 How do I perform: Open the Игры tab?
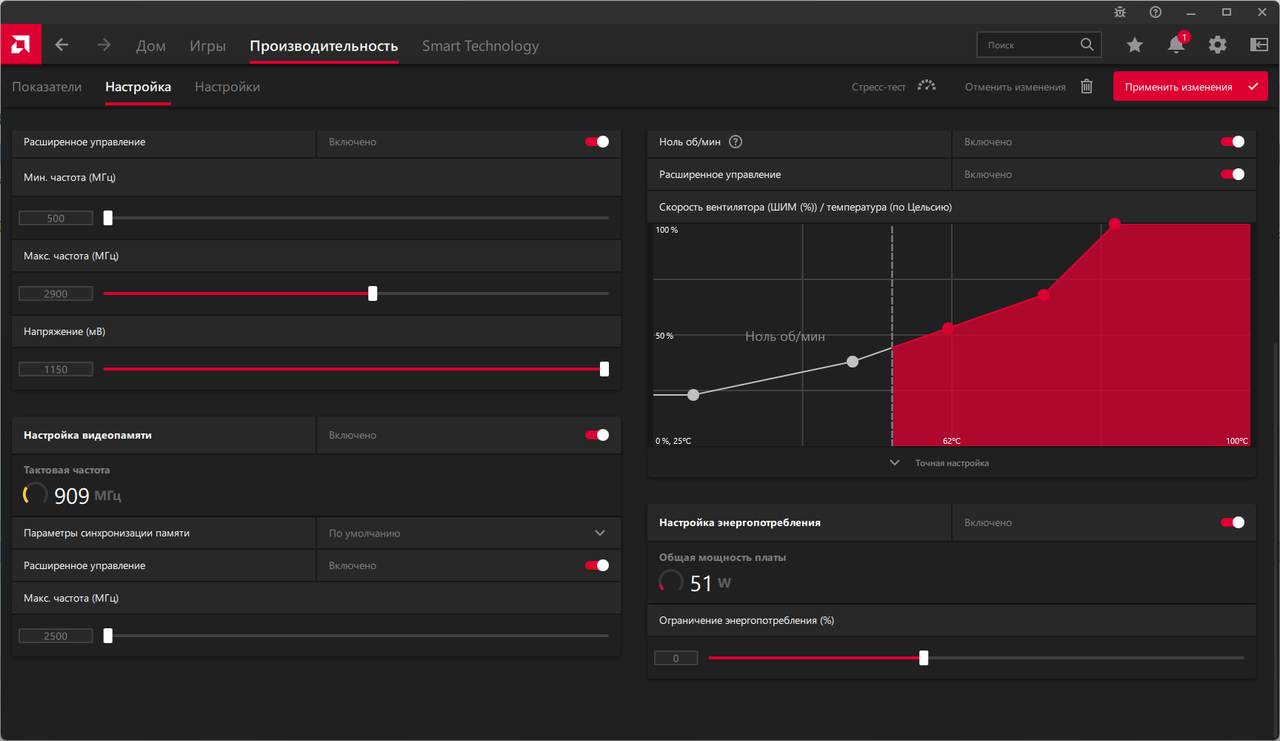[x=208, y=46]
